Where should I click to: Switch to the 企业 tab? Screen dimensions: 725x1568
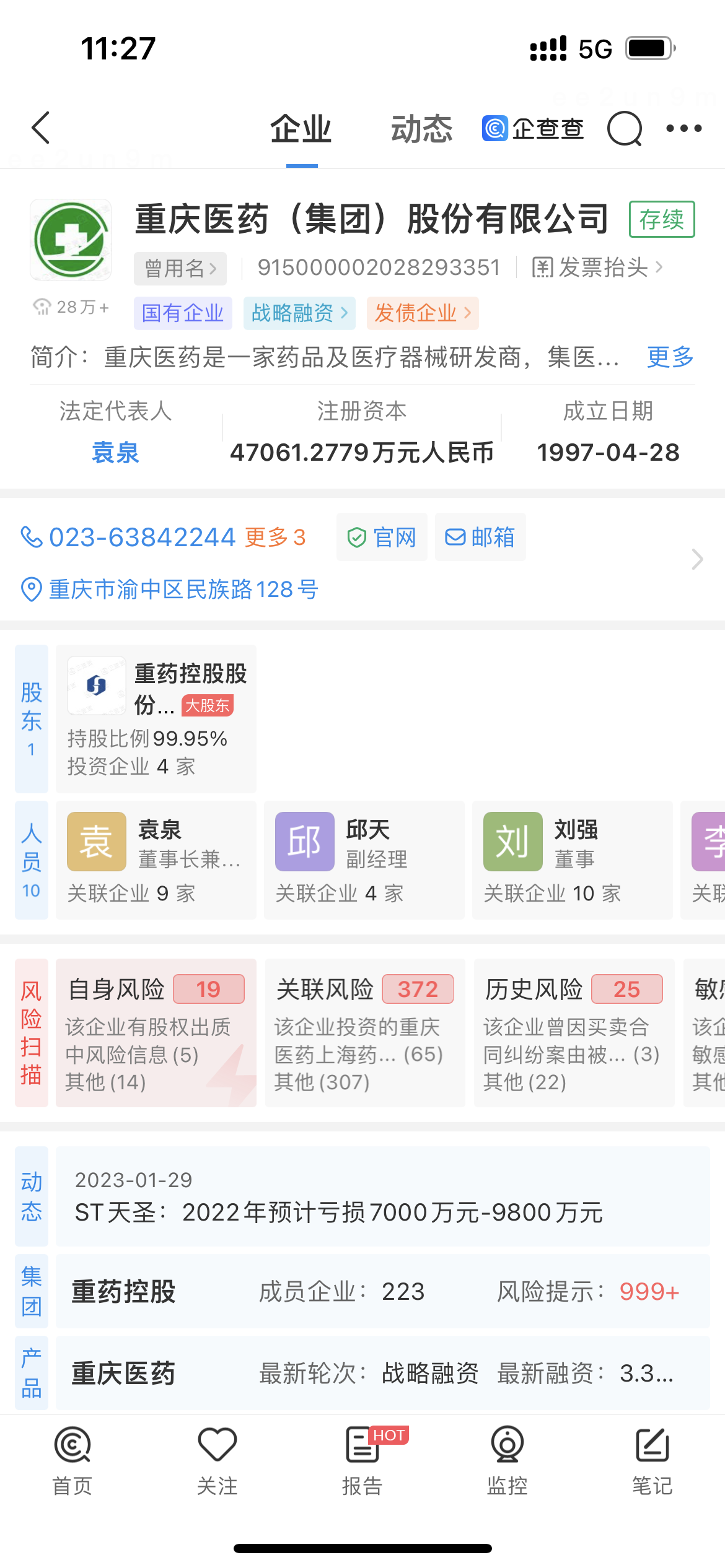click(301, 129)
